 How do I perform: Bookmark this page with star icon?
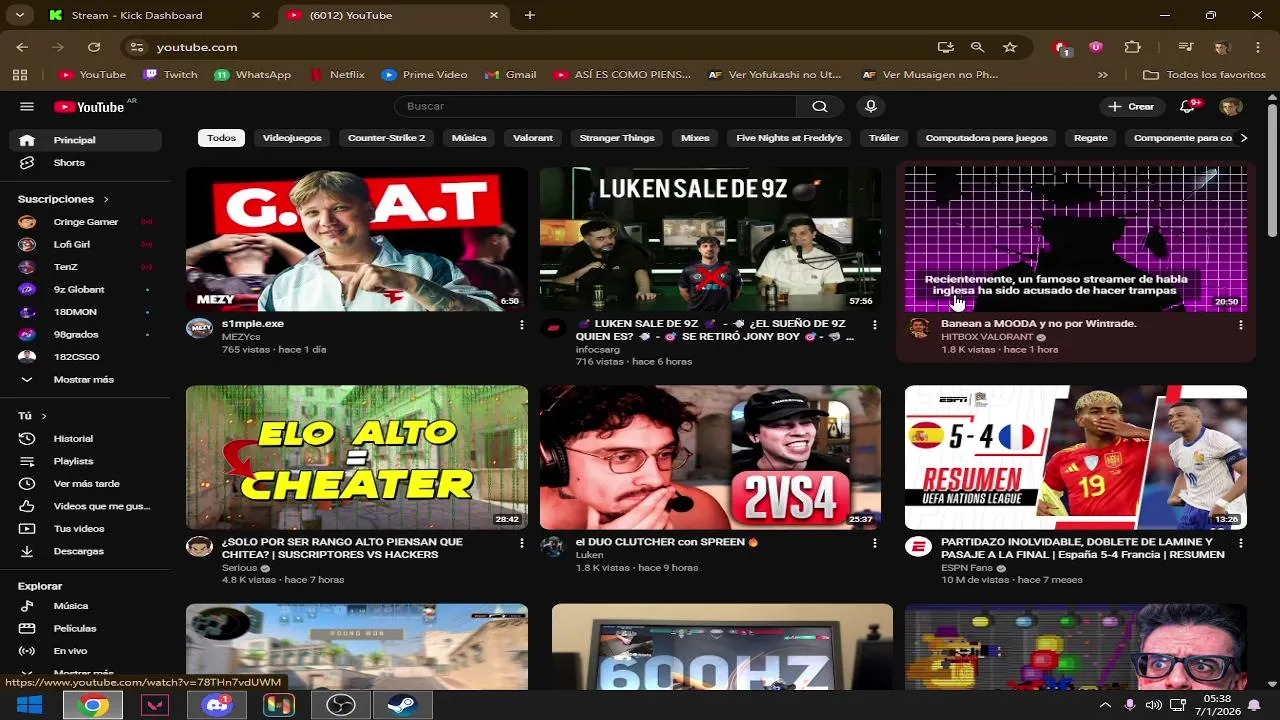(x=1010, y=47)
